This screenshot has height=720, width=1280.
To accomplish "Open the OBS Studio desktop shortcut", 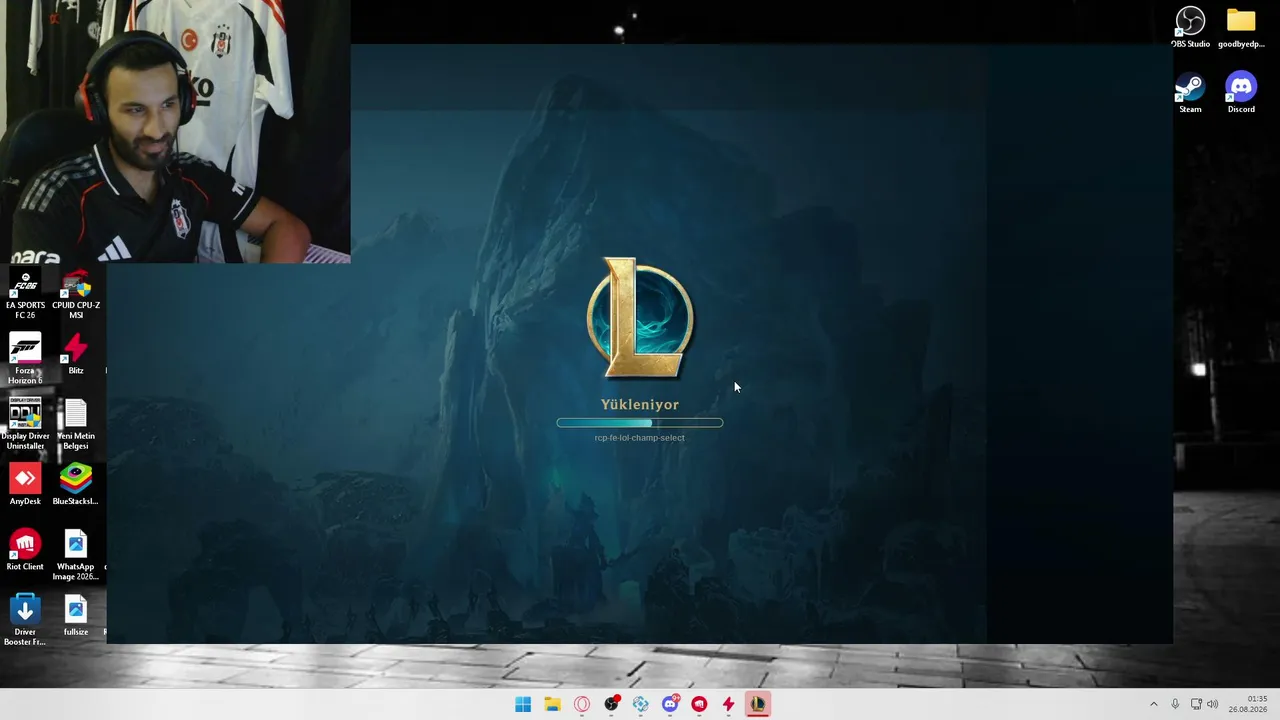I will point(1190,27).
